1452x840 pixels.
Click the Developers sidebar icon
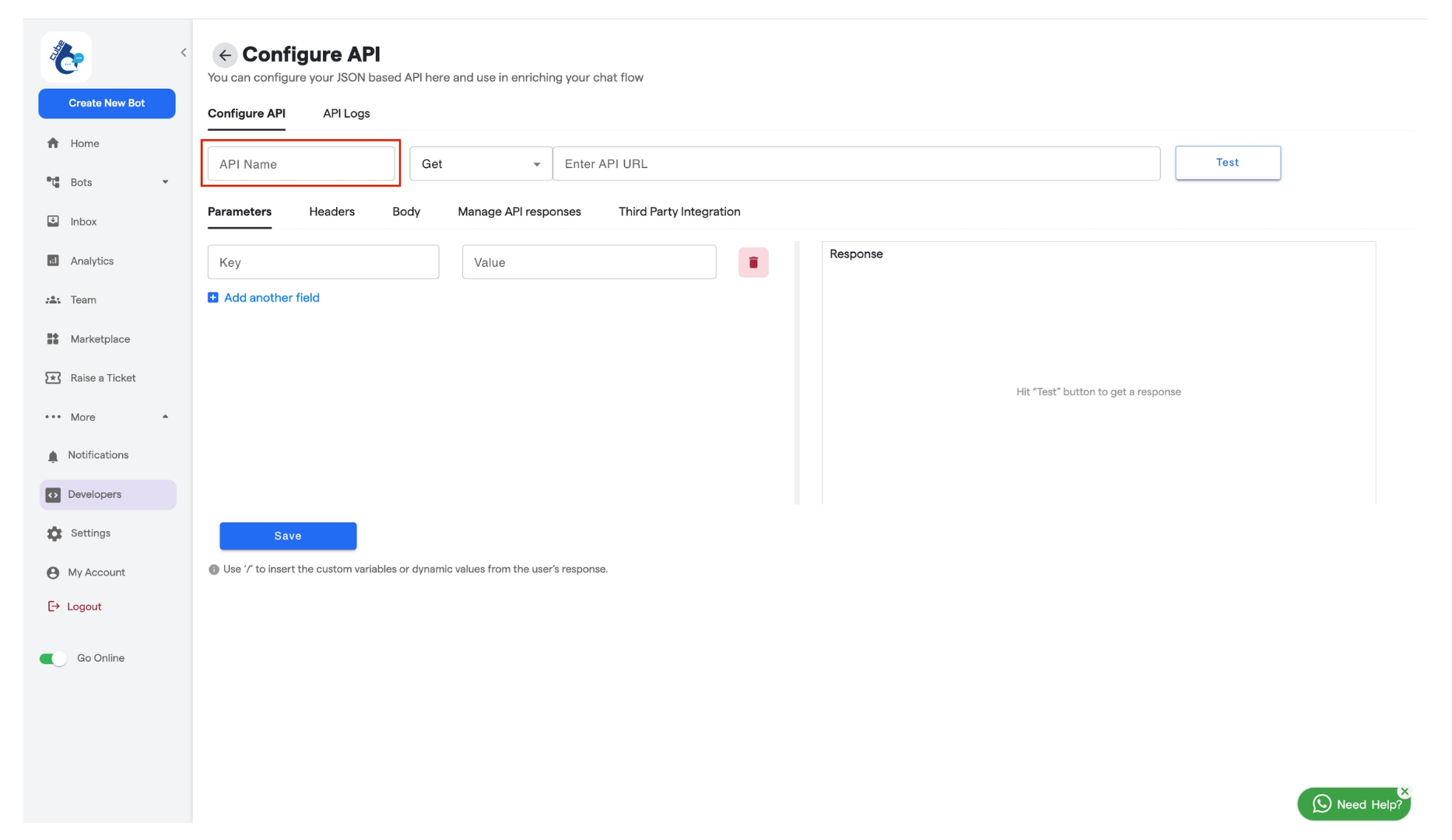(53, 494)
